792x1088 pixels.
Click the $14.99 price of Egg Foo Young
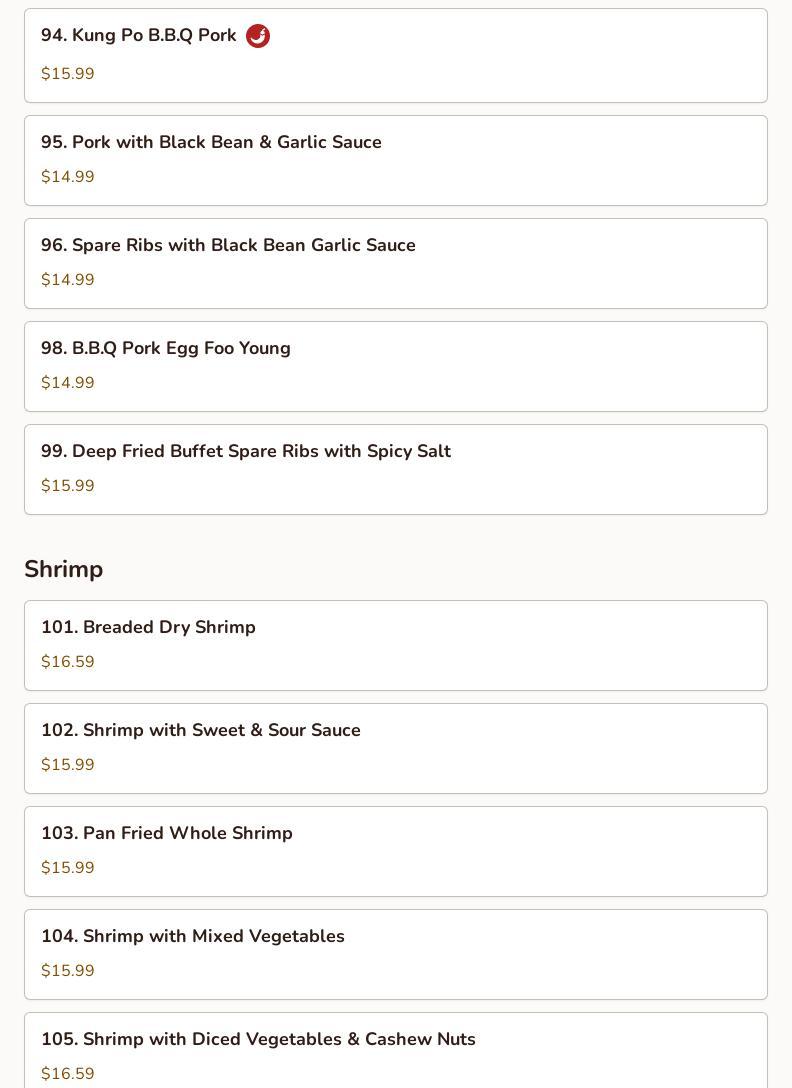[68, 383]
